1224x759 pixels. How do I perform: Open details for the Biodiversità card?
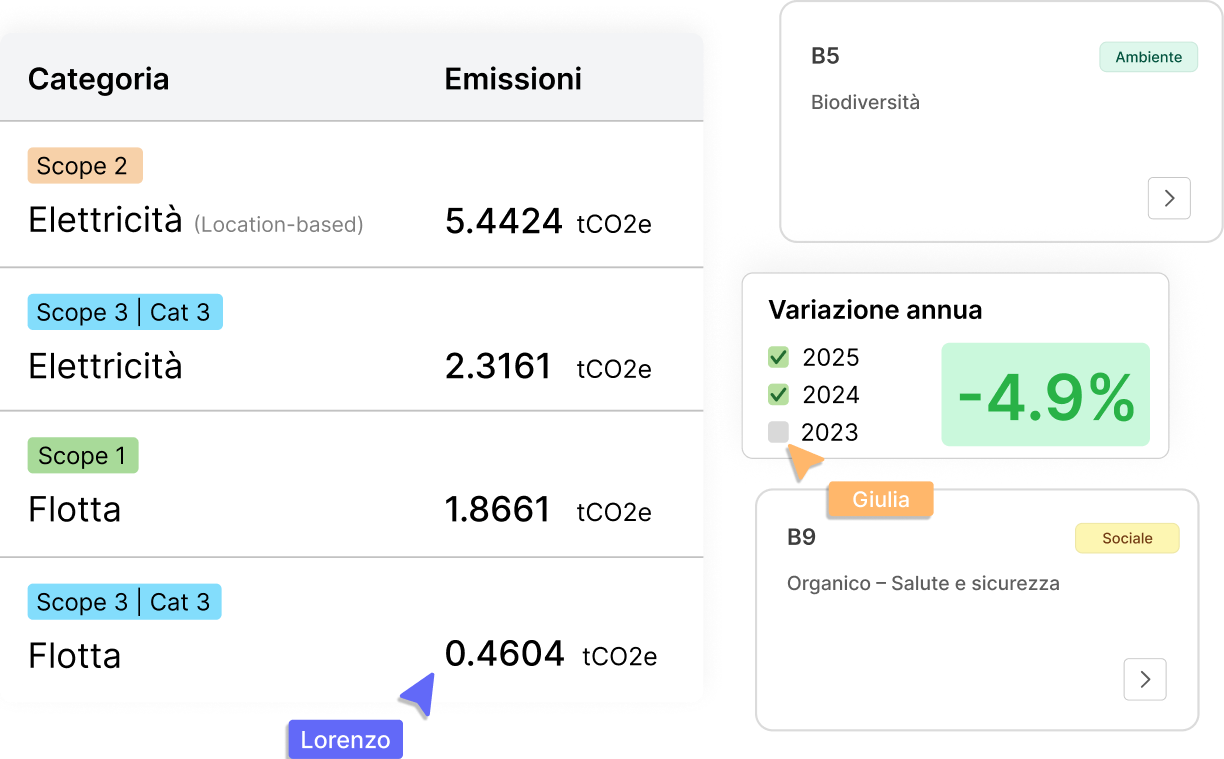[1169, 198]
